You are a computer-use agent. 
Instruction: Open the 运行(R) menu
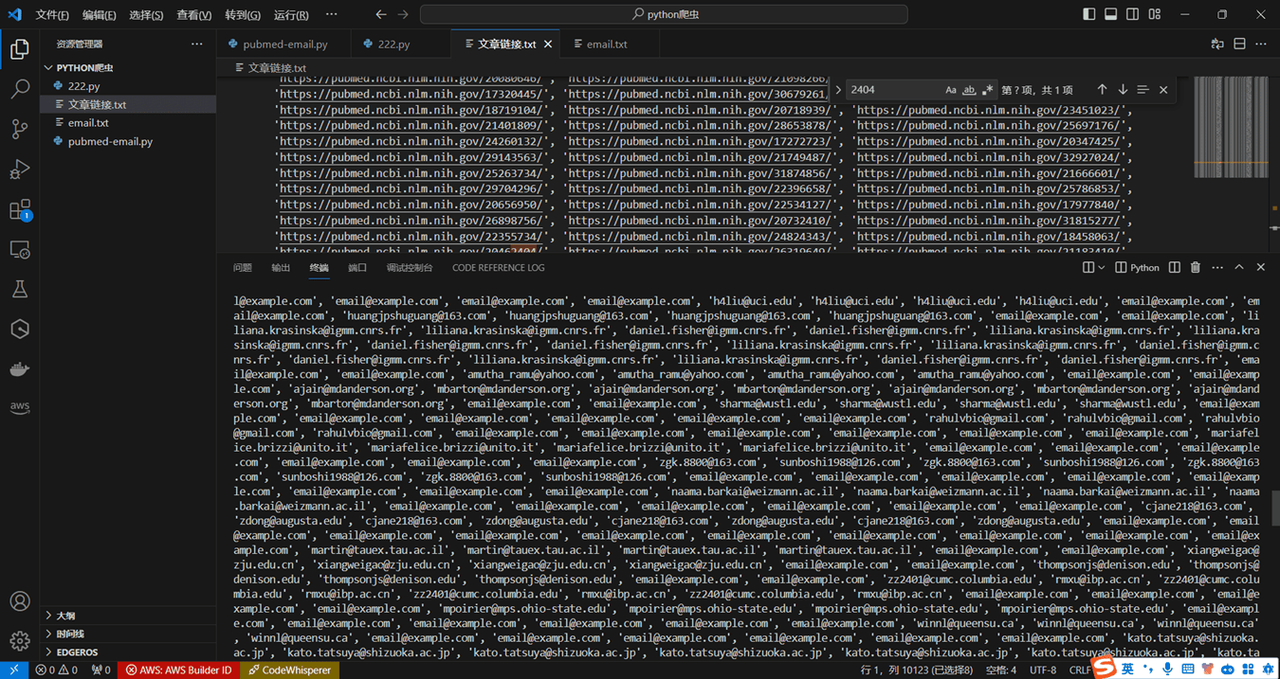(290, 15)
